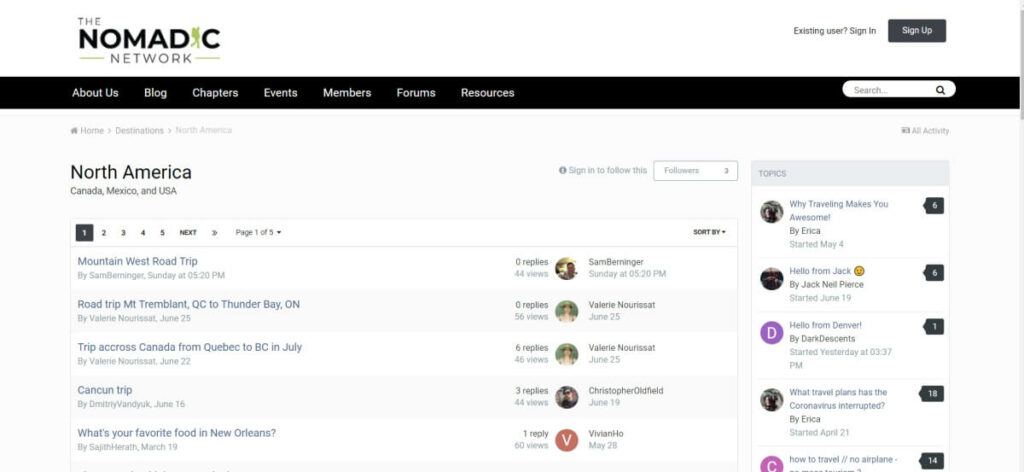
Task: Go to page 2 of topics
Action: 103,232
